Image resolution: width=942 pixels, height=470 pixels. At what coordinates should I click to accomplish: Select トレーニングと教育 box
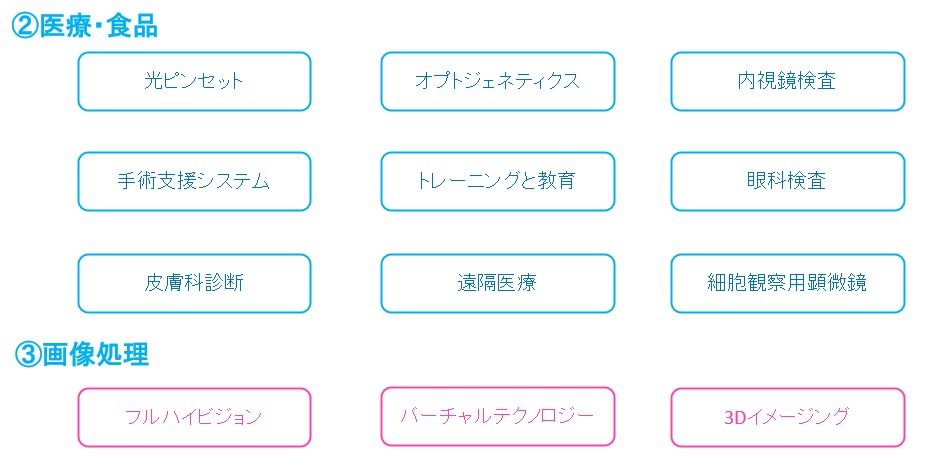(497, 181)
